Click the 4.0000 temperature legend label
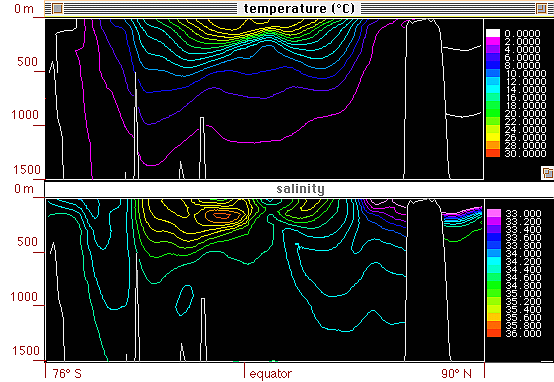 523,49
